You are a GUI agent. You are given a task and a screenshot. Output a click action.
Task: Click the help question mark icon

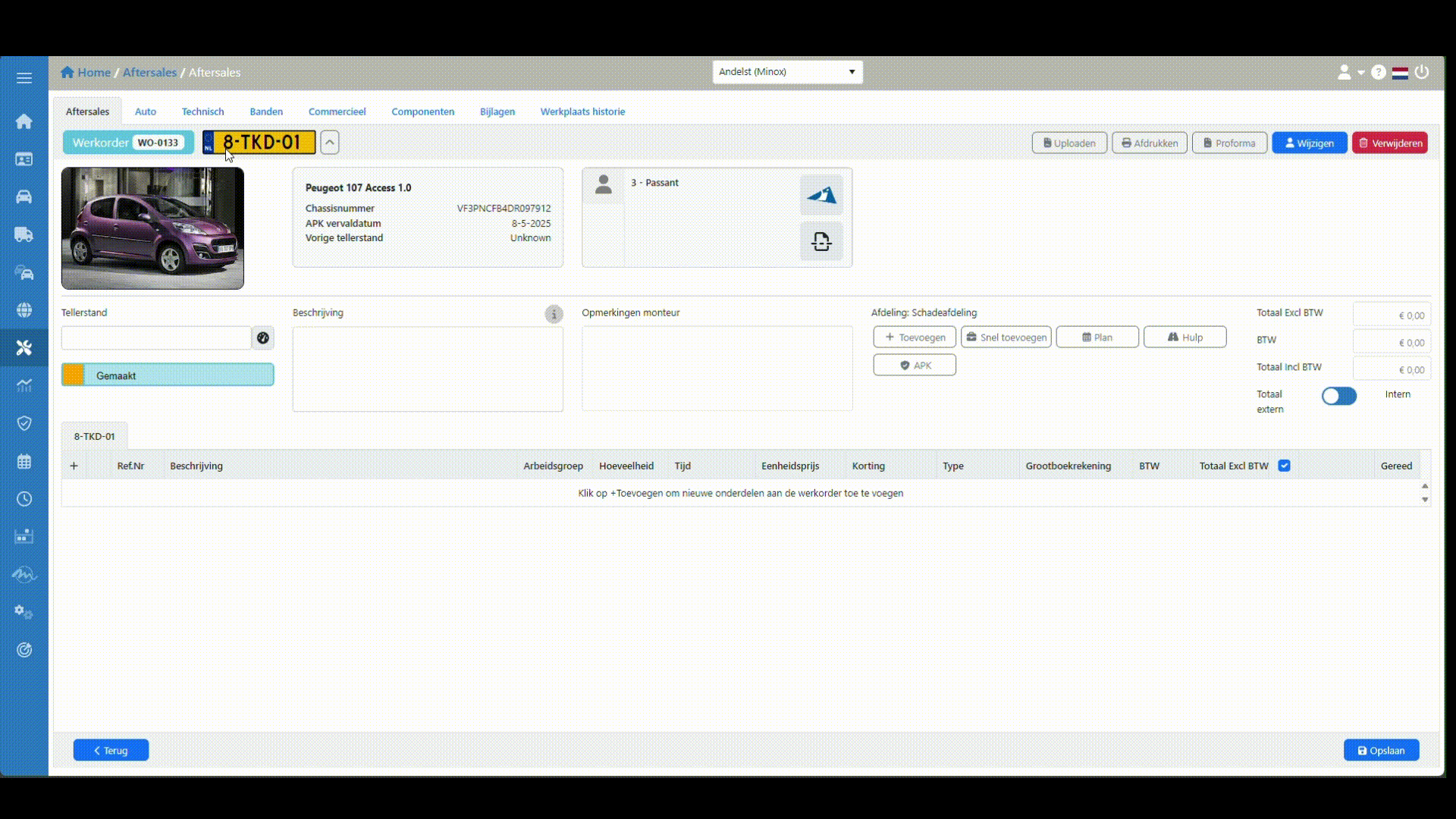1379,72
